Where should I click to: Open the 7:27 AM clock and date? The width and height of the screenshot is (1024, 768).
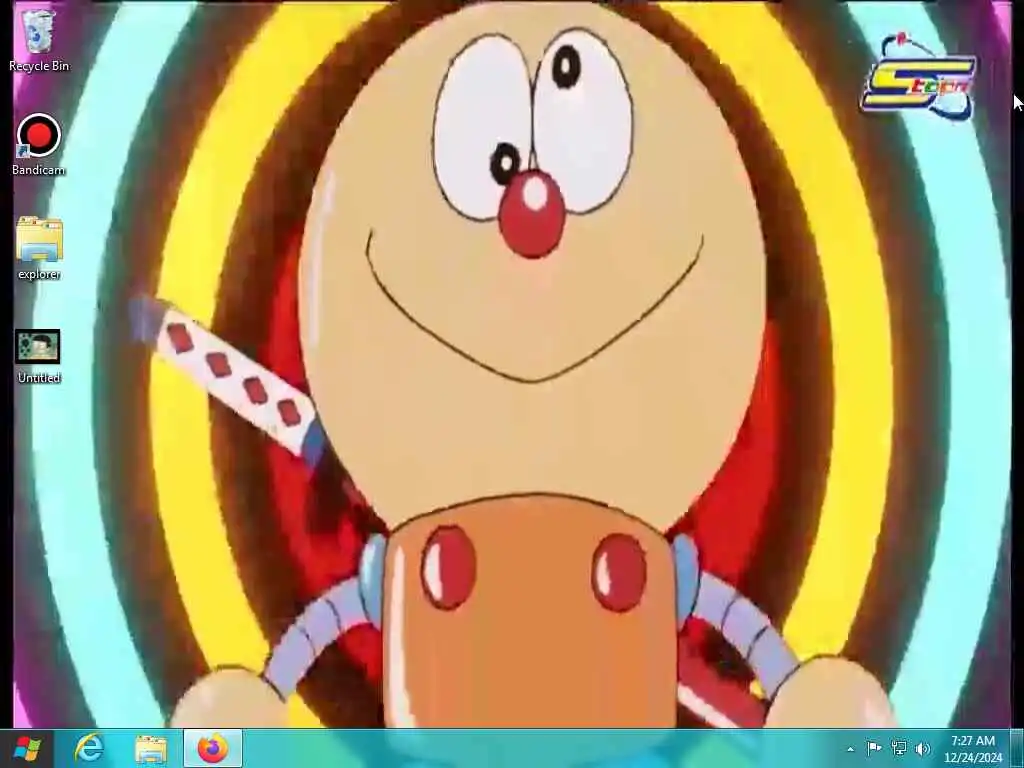(972, 749)
